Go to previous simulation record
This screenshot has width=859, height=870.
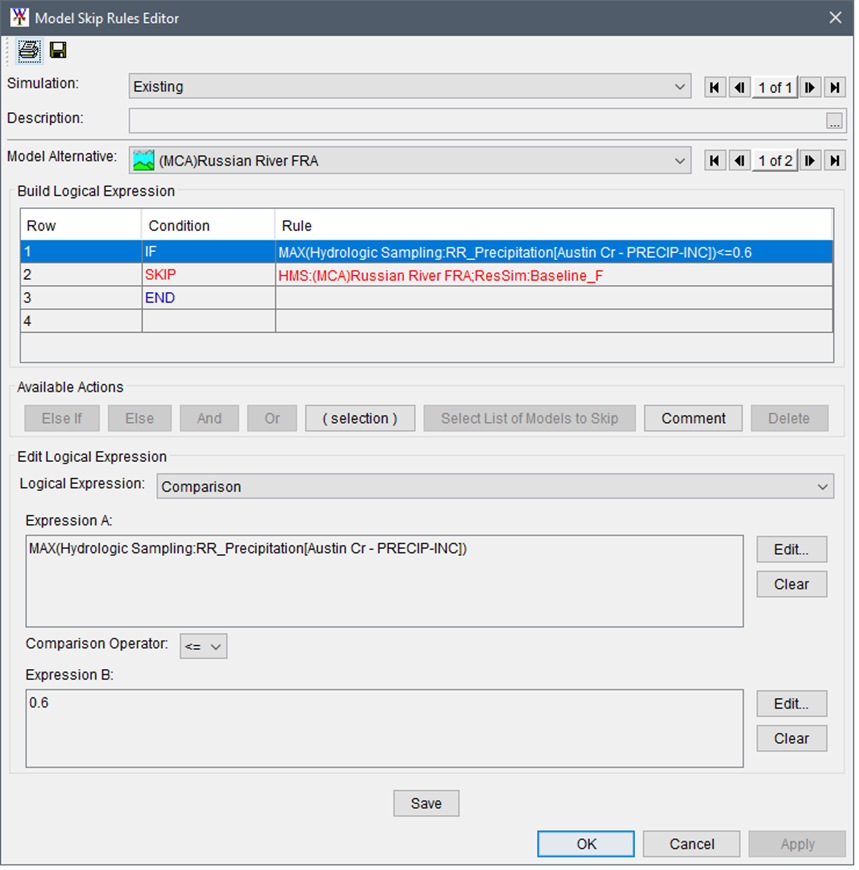tap(739, 87)
